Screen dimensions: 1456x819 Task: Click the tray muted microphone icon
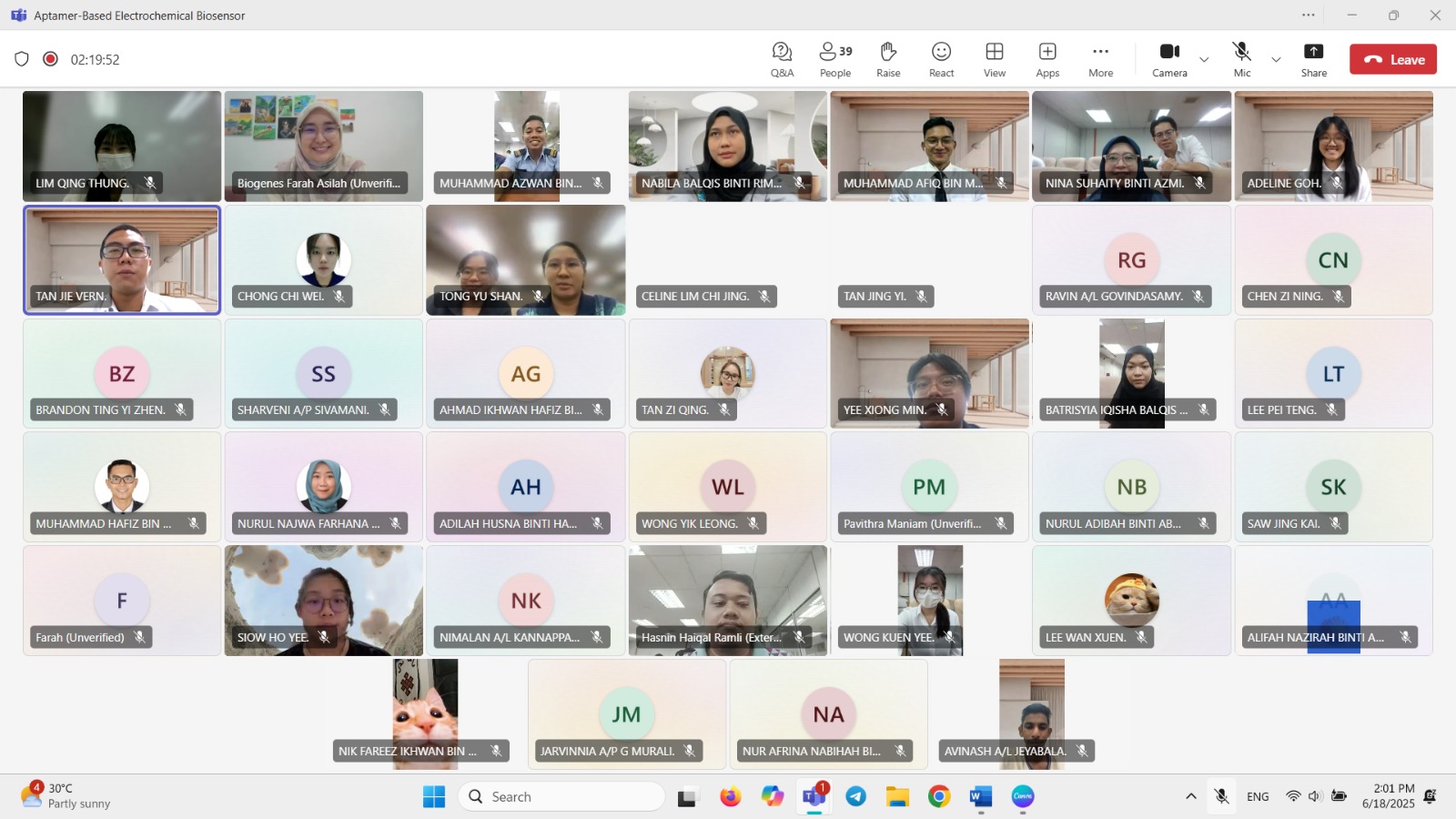1222,796
